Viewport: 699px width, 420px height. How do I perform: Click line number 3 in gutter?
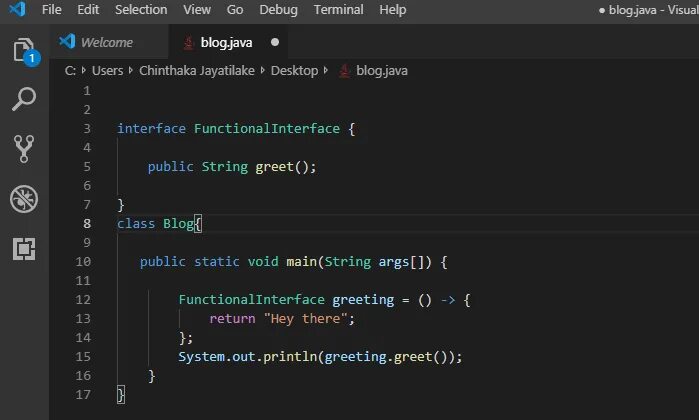tap(87, 128)
